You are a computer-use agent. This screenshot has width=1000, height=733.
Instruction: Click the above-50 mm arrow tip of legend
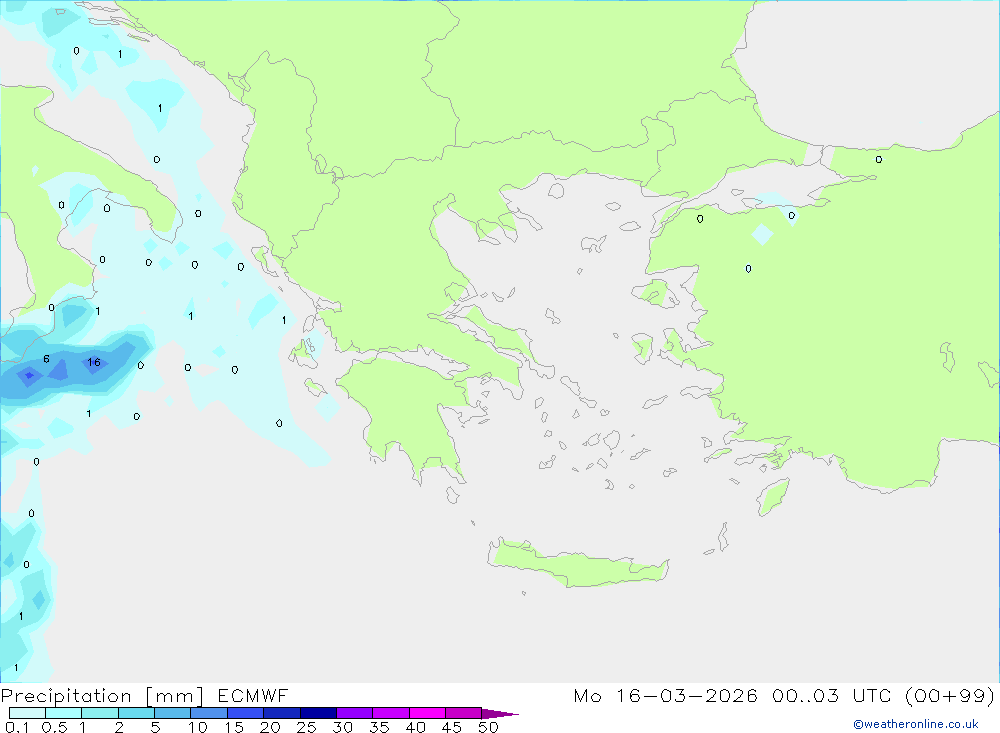point(499,714)
